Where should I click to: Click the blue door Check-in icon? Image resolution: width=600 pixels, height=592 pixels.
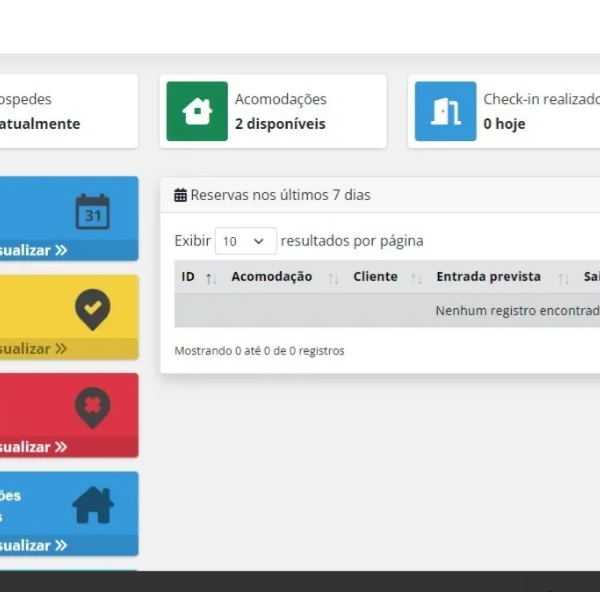click(x=445, y=111)
